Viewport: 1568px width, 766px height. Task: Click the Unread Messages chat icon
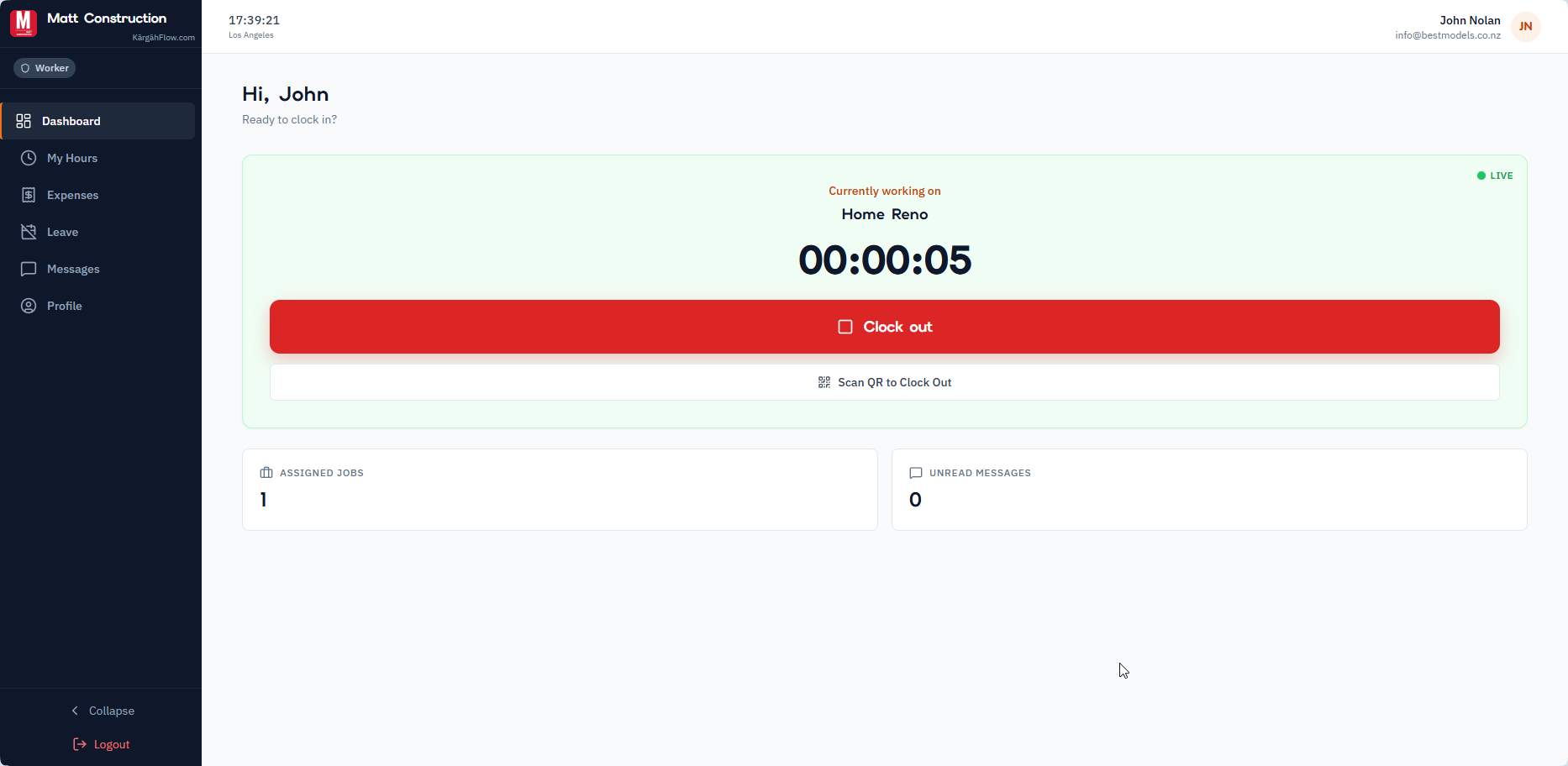pos(916,473)
